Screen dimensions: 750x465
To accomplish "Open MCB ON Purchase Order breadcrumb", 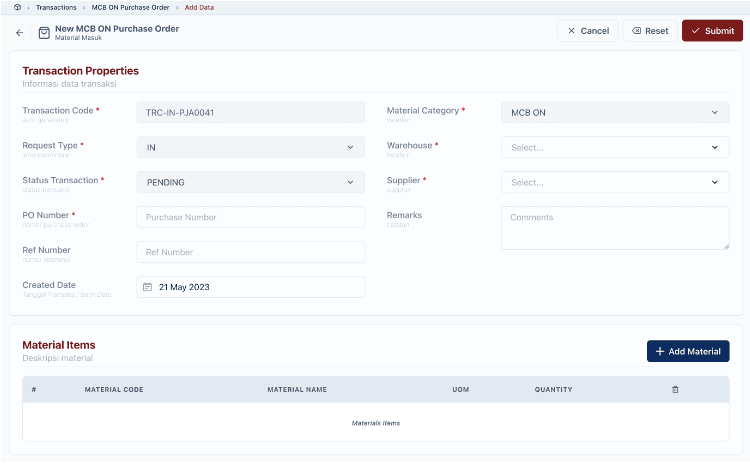I will pyautogui.click(x=130, y=7).
